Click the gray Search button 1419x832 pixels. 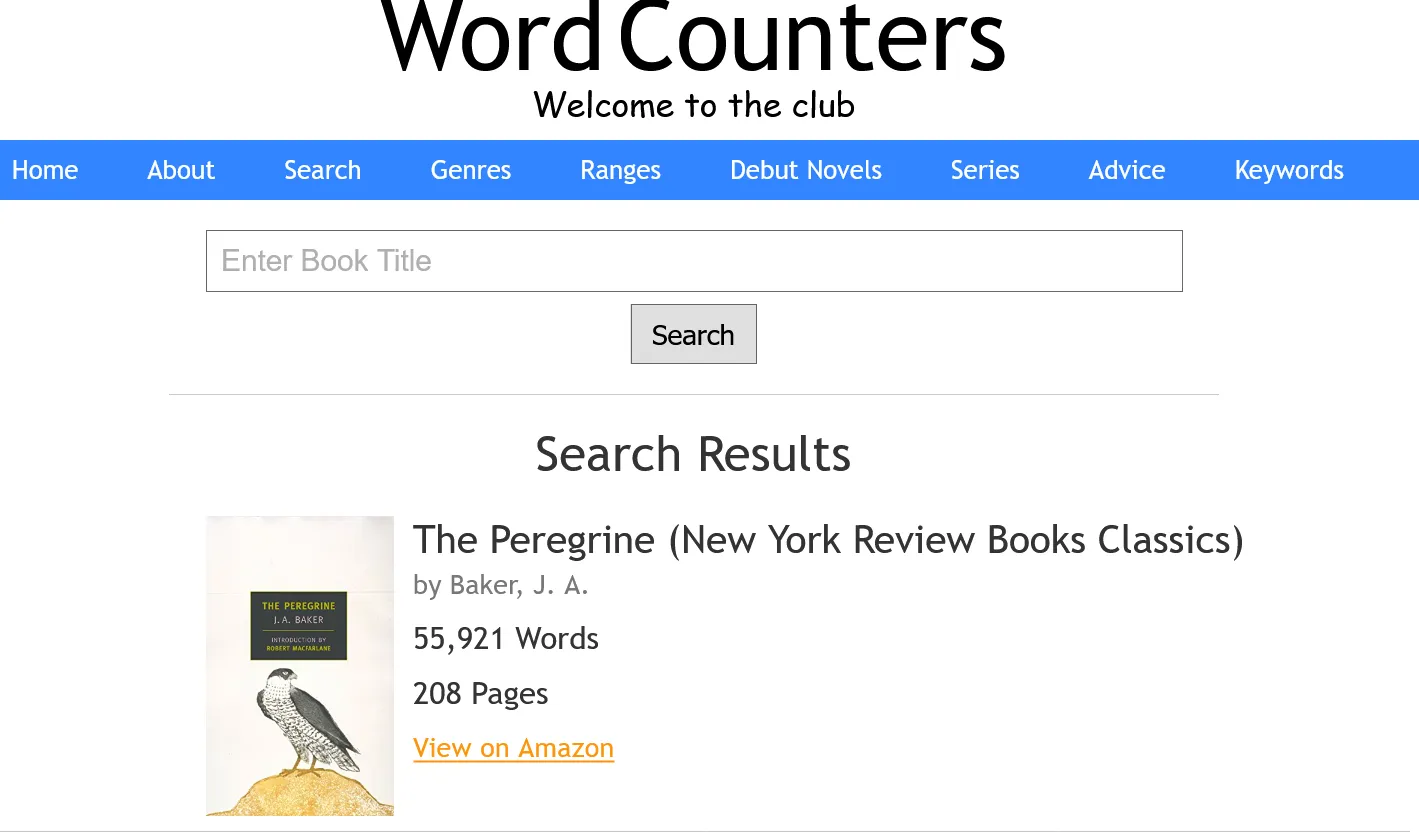point(693,334)
